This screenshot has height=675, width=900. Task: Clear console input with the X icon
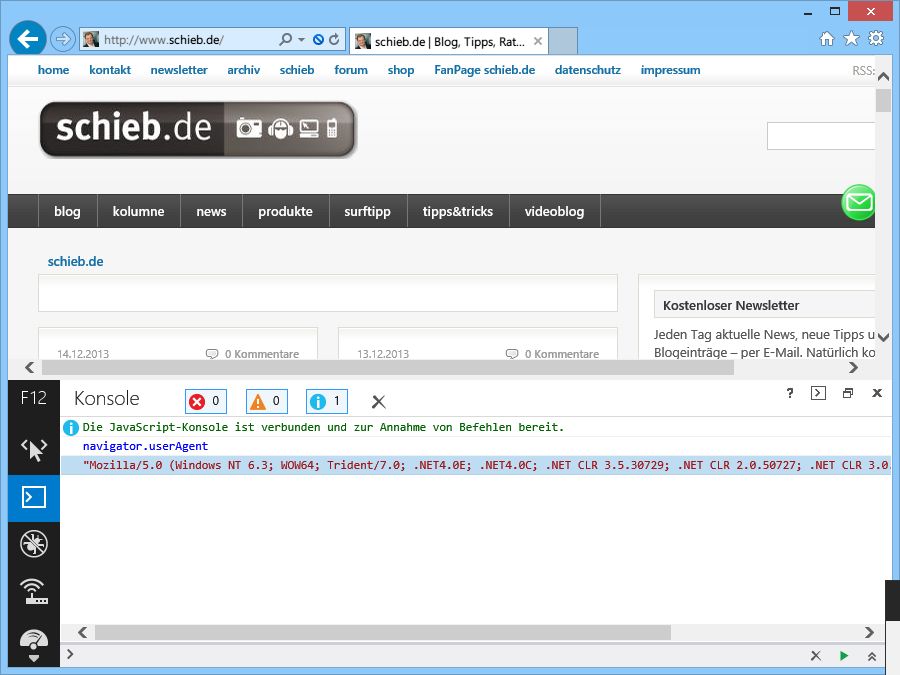coord(815,655)
